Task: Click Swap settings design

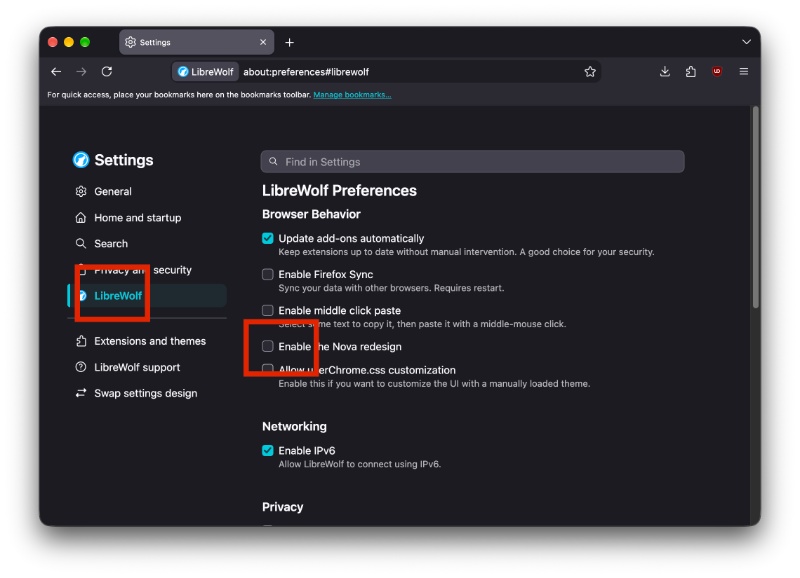Action: click(x=147, y=393)
